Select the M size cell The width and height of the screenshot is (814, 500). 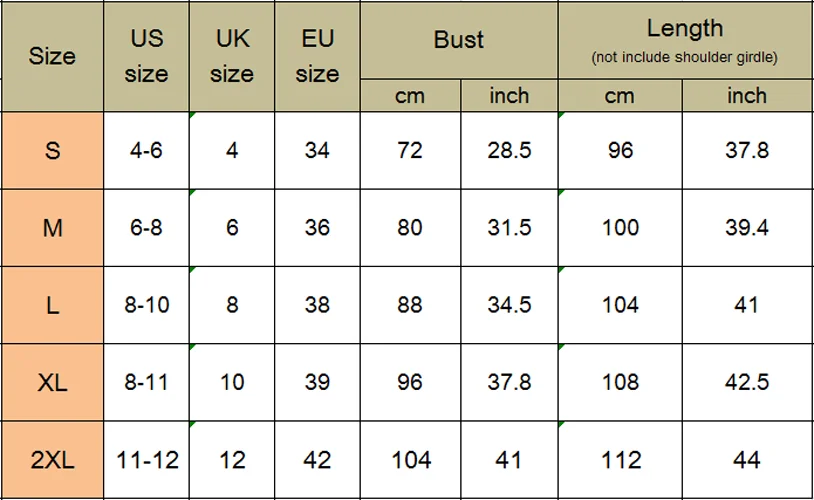click(52, 228)
